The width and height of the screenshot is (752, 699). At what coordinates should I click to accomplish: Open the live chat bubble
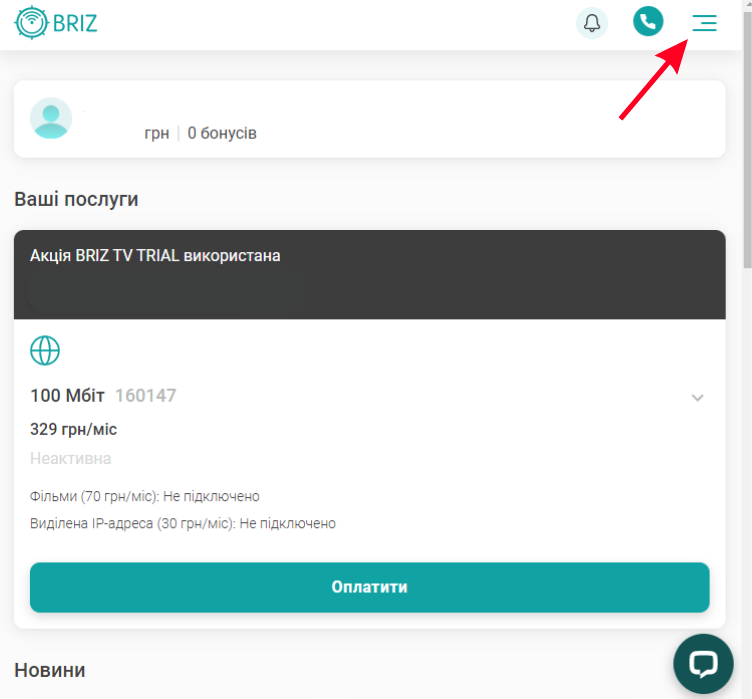coord(703,664)
